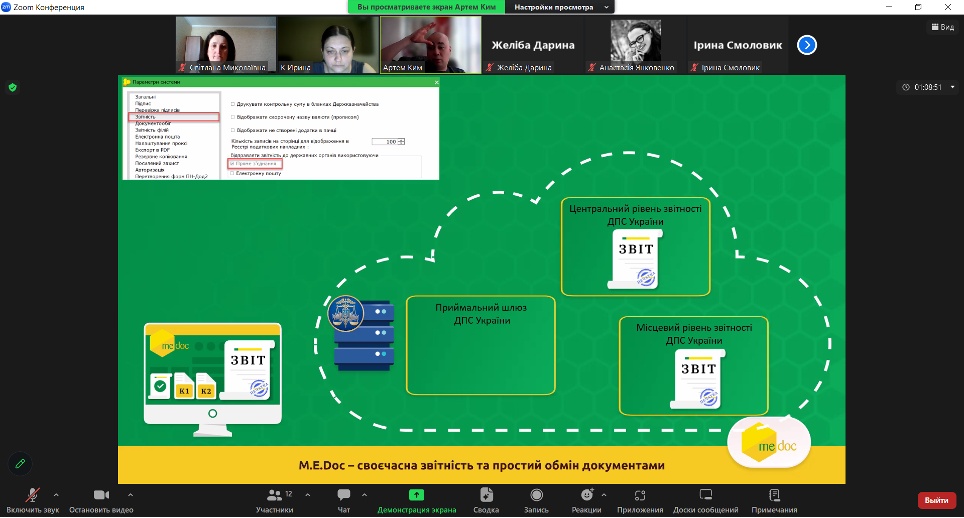
Task: Expand video options arrow beside Остановить видео
Action: tap(130, 495)
